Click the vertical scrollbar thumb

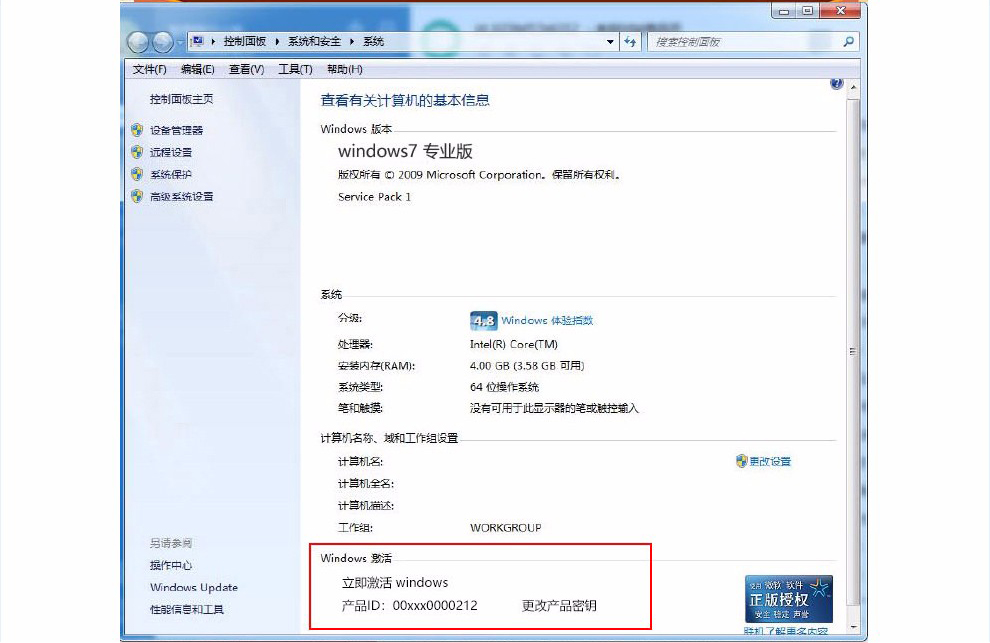click(854, 351)
